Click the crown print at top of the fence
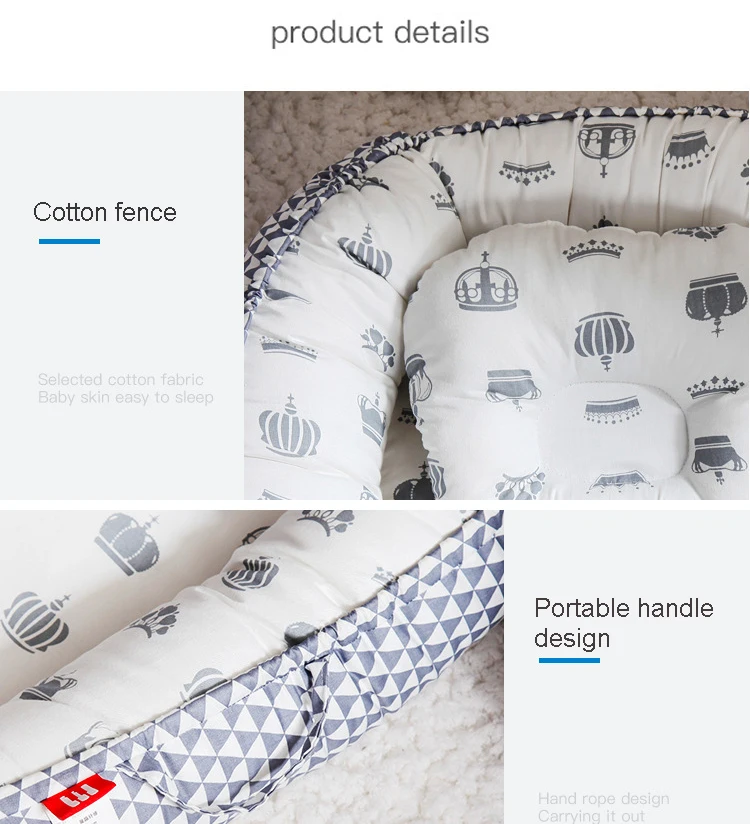The image size is (750, 824). (606, 148)
